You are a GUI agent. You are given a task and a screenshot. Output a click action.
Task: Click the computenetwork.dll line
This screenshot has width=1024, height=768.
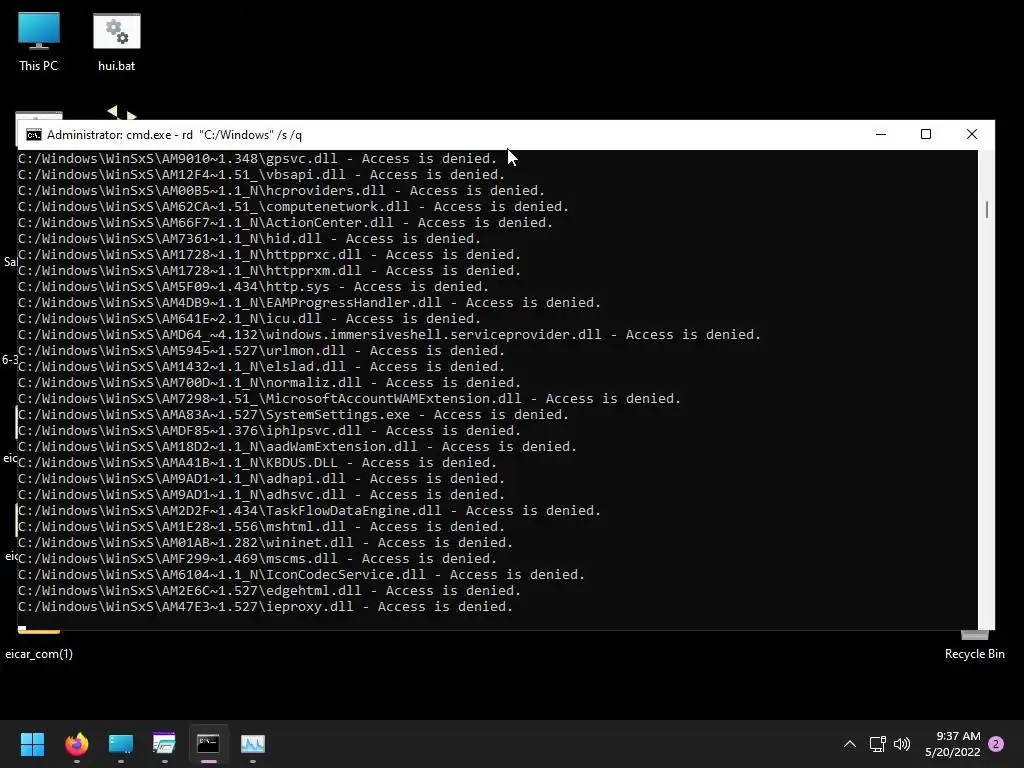tap(293, 206)
